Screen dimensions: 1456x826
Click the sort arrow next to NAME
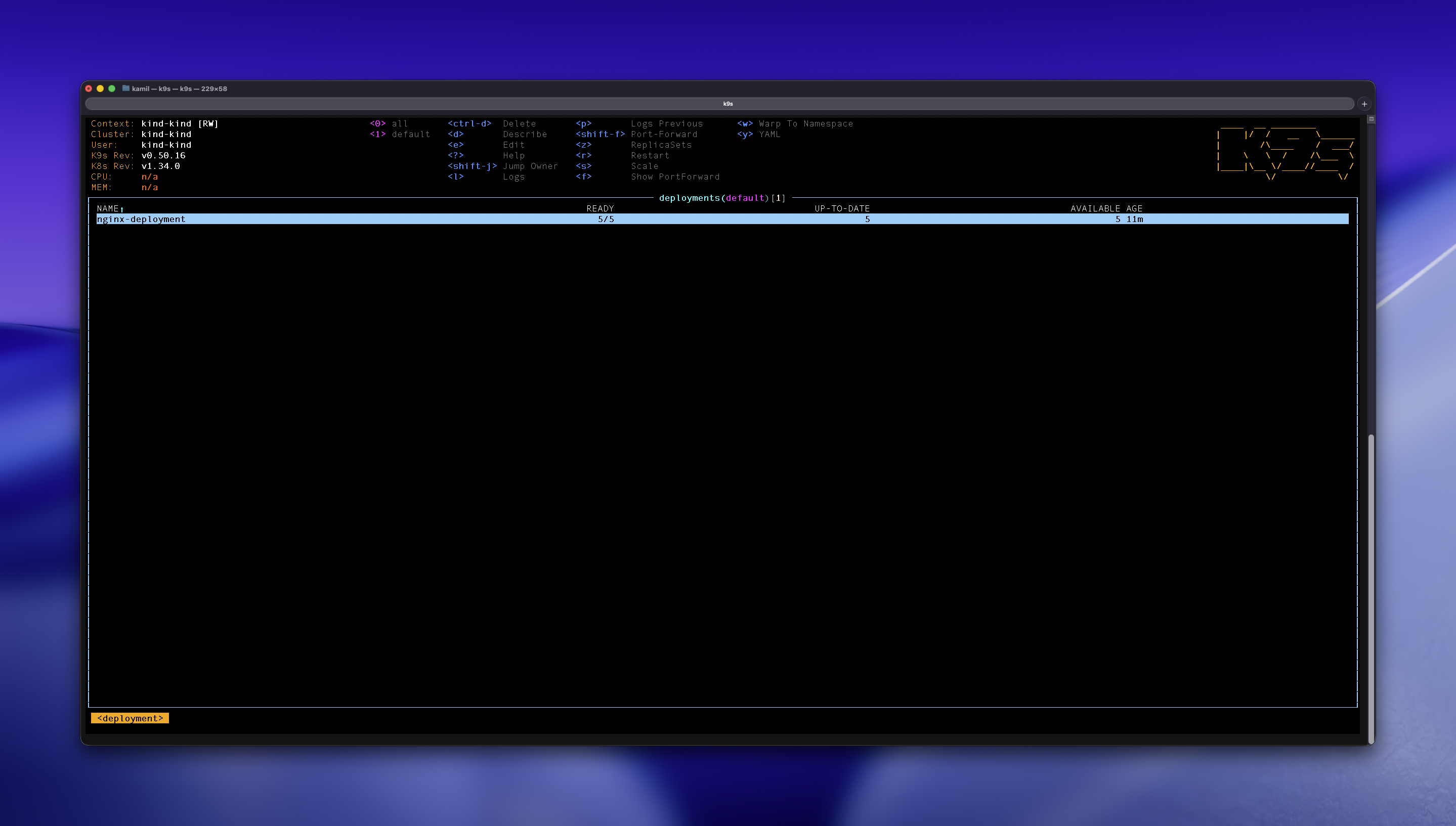(x=122, y=209)
